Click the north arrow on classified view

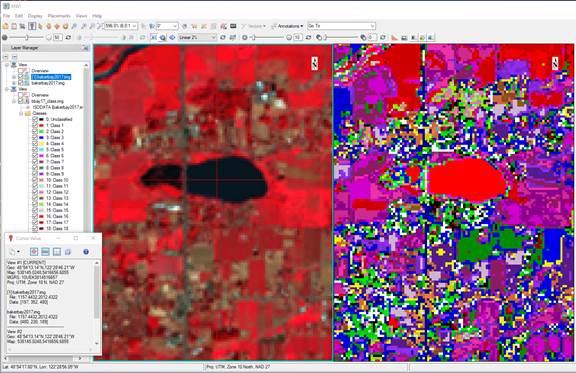tap(555, 64)
